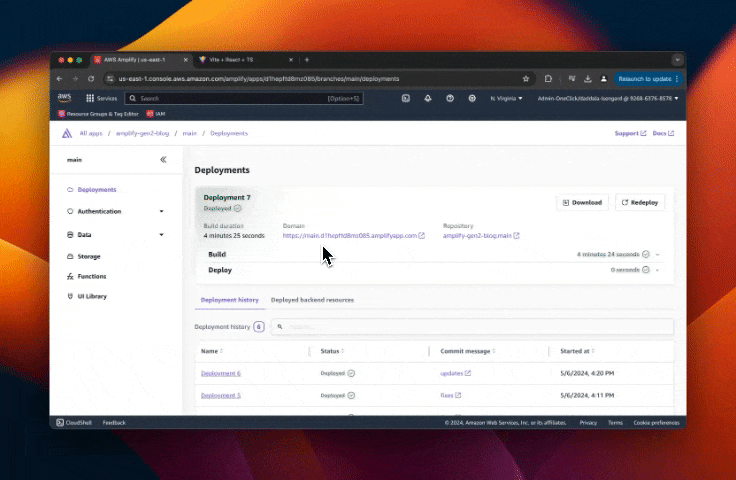Close the Vite + React + TS tab
Screen dimensions: 736x480
pyautogui.click(x=291, y=60)
